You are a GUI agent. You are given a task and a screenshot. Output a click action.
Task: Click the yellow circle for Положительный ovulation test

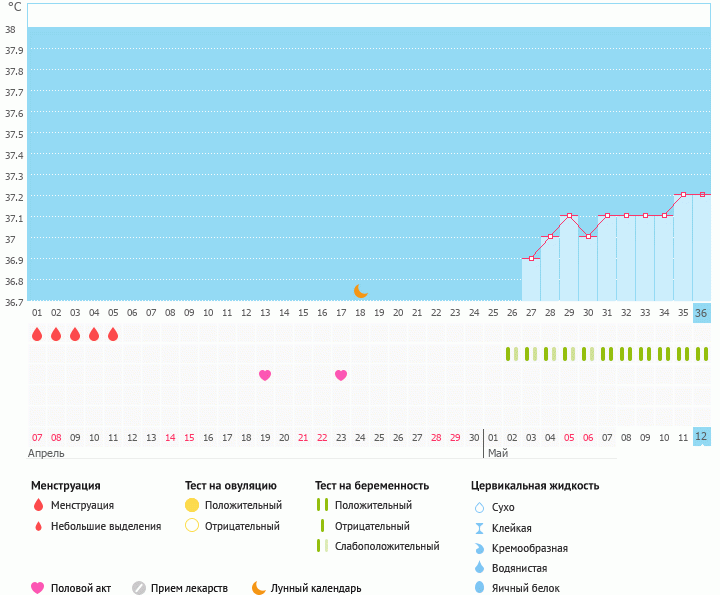click(x=192, y=505)
